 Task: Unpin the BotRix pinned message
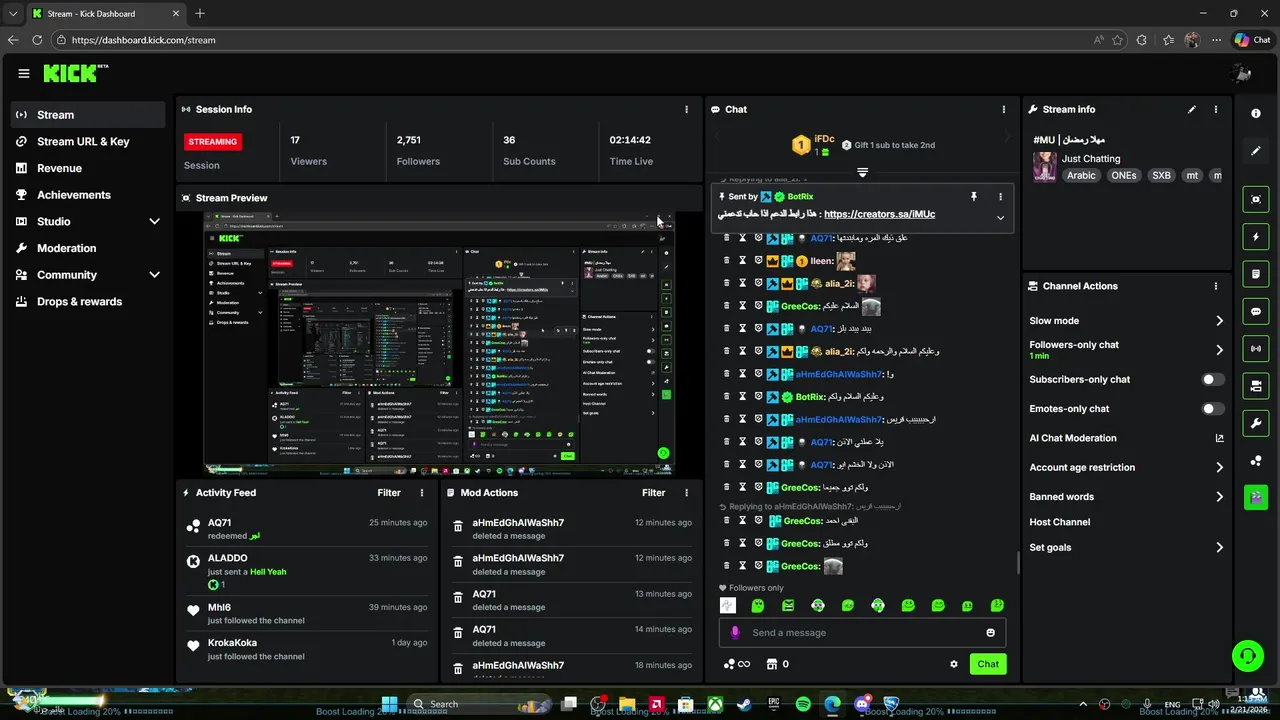click(x=974, y=197)
